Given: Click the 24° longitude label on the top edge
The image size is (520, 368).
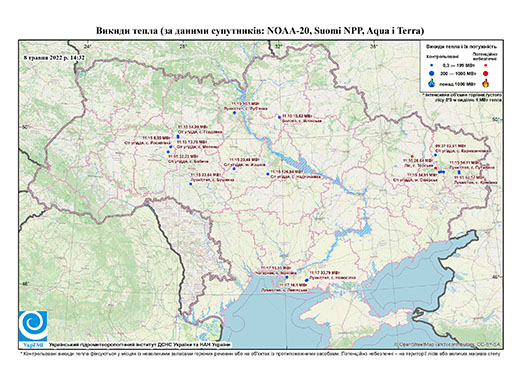Looking at the screenshot, I should (87, 46).
